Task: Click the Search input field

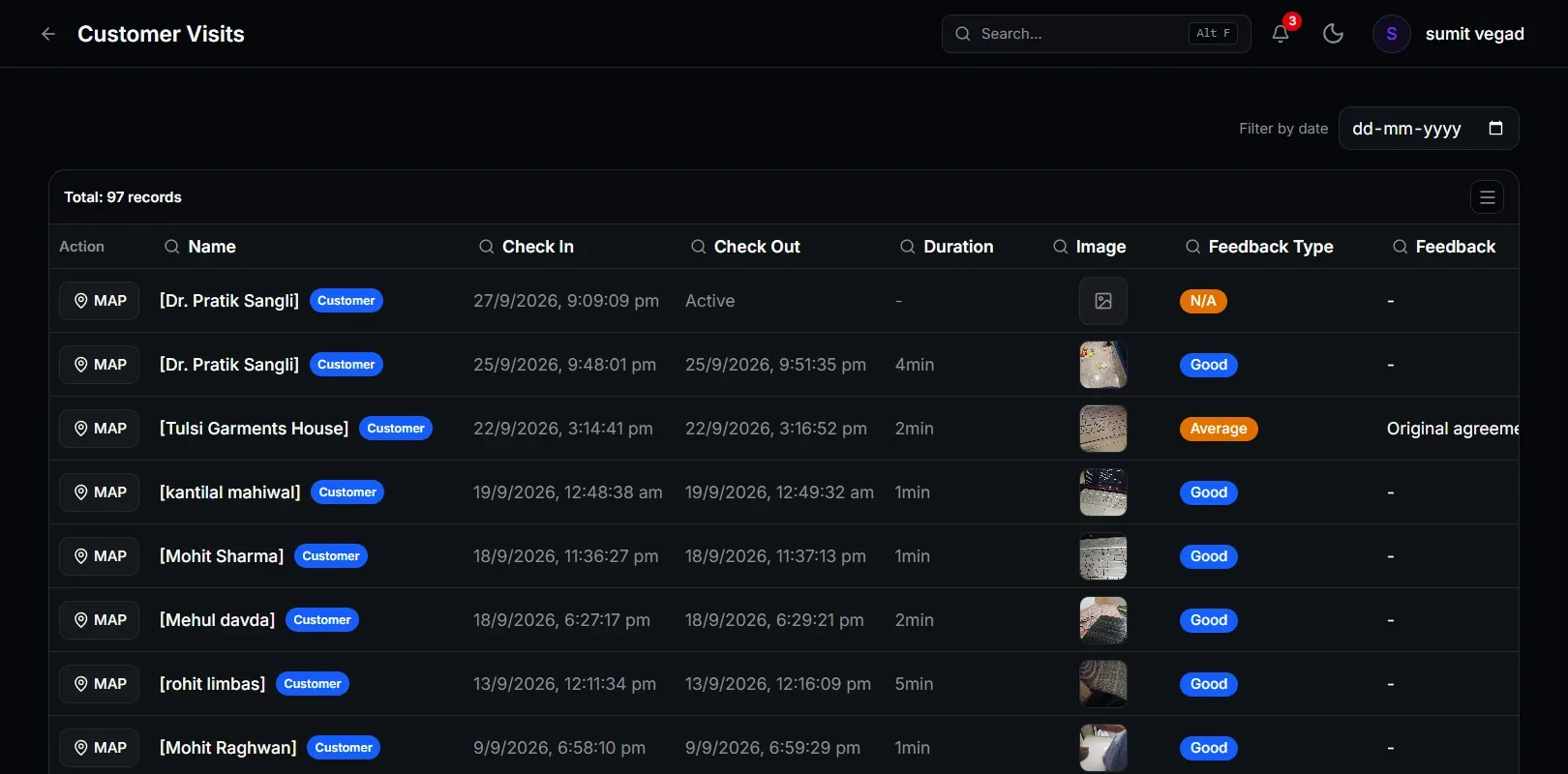Action: point(1096,34)
